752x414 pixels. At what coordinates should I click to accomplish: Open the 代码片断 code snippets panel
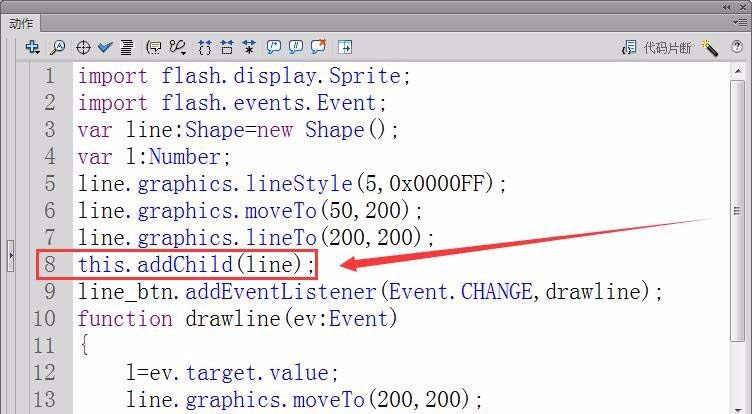[x=656, y=47]
